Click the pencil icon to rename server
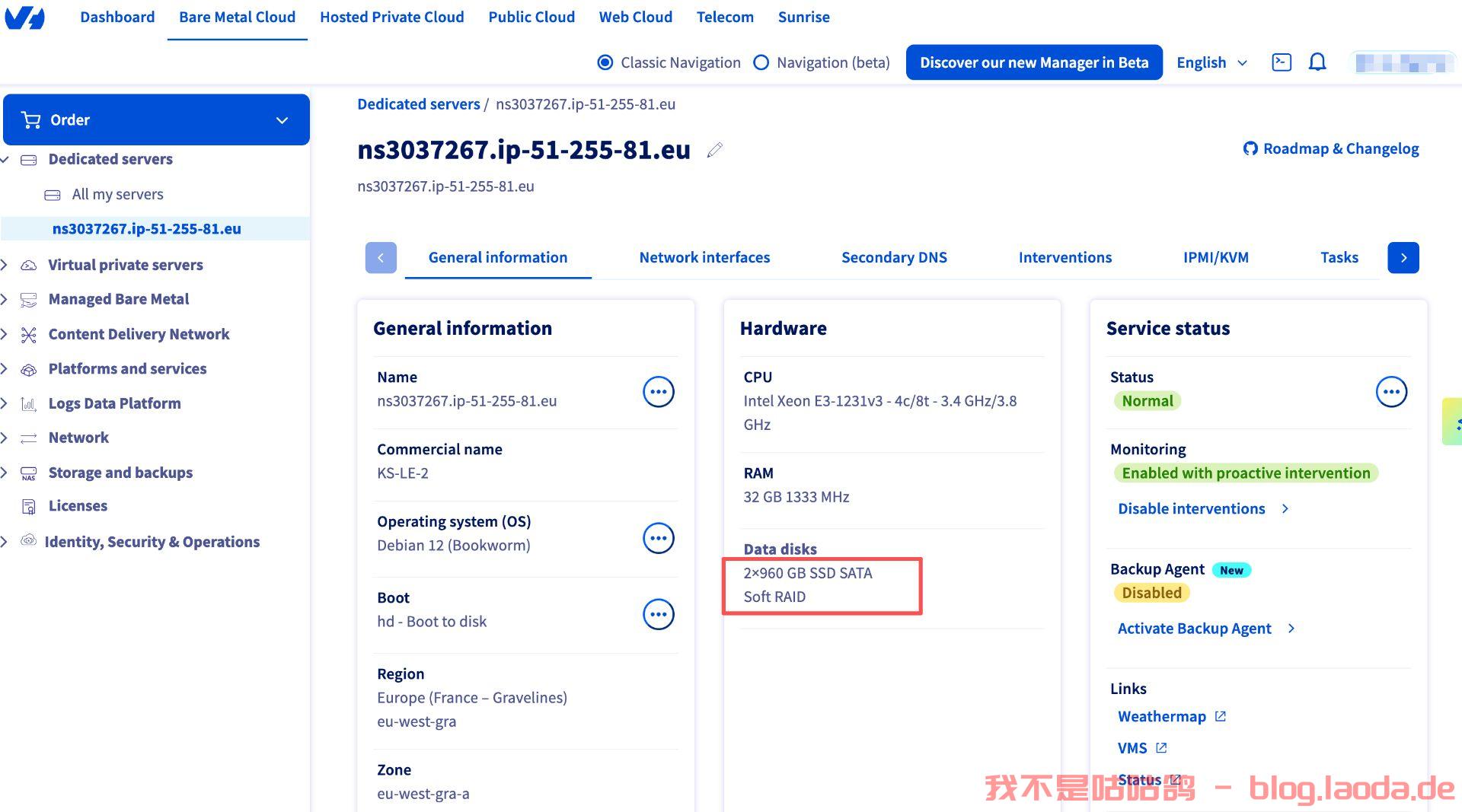 [714, 150]
